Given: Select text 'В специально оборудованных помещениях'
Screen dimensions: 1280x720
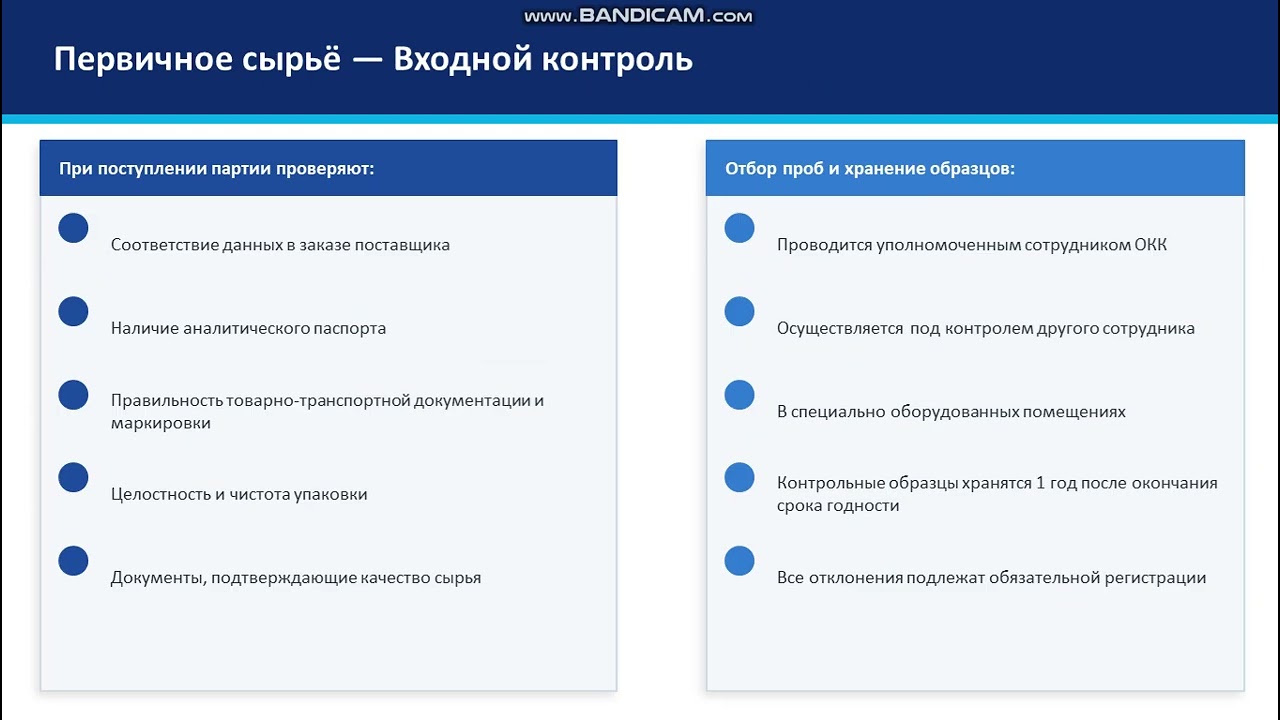Looking at the screenshot, I should (x=951, y=412).
